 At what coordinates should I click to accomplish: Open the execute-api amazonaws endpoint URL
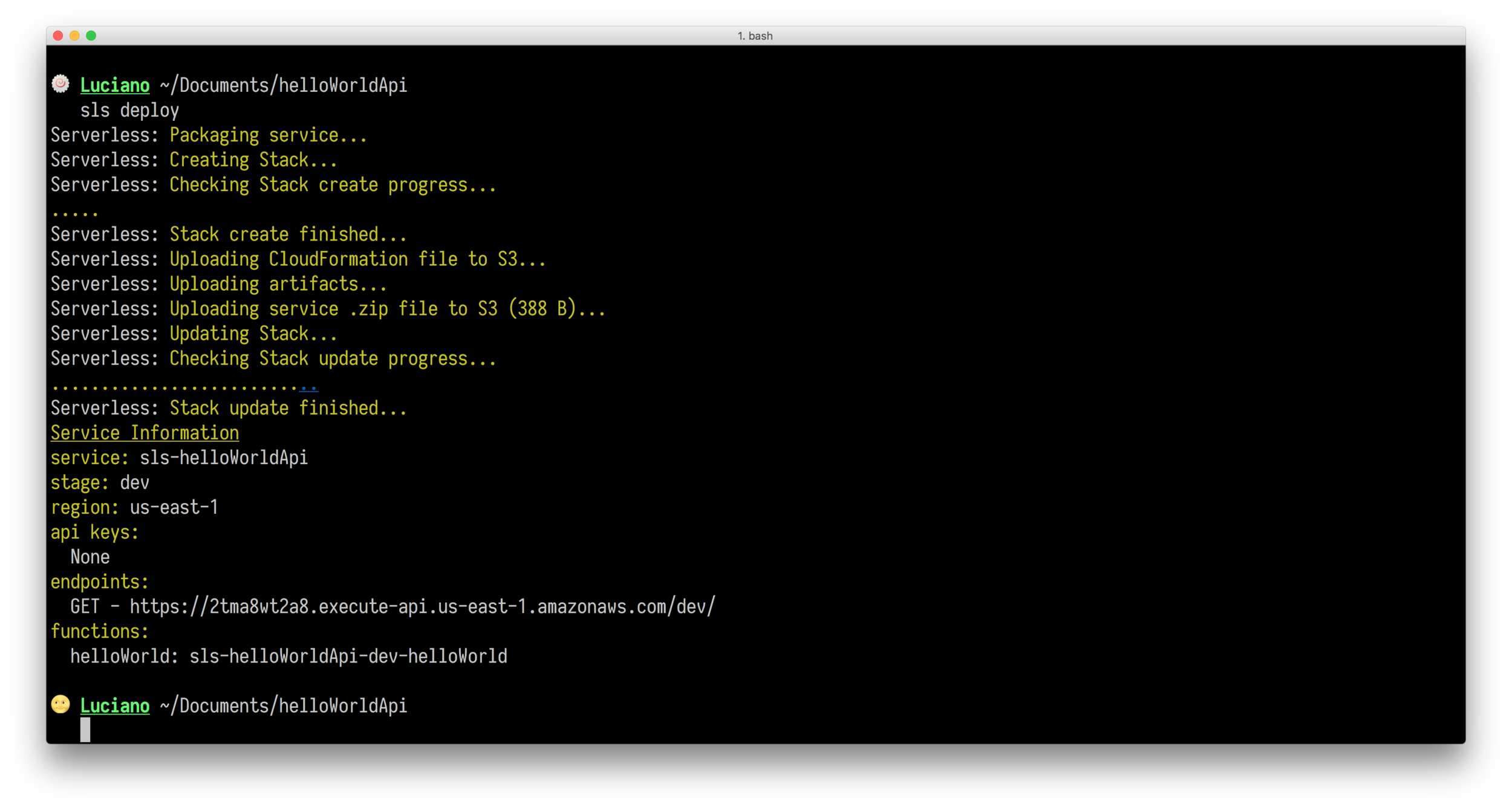click(422, 606)
